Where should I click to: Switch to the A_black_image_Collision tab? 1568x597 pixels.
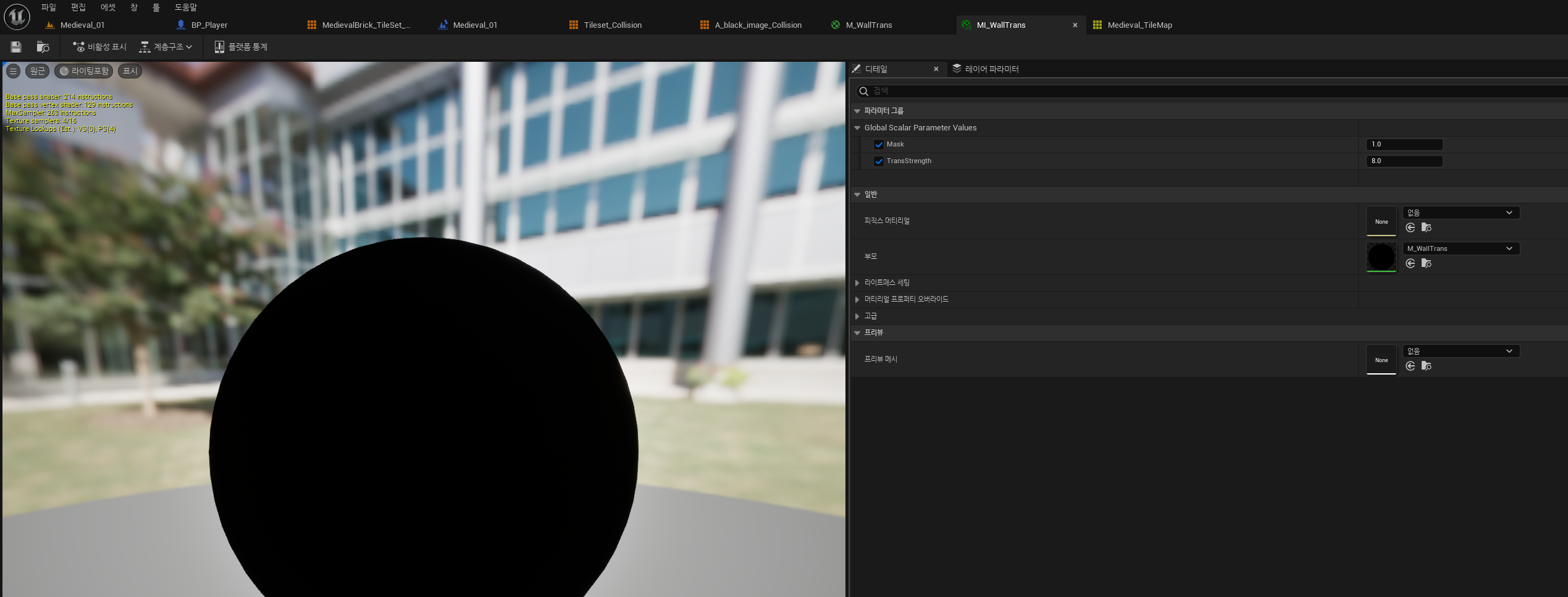(758, 25)
